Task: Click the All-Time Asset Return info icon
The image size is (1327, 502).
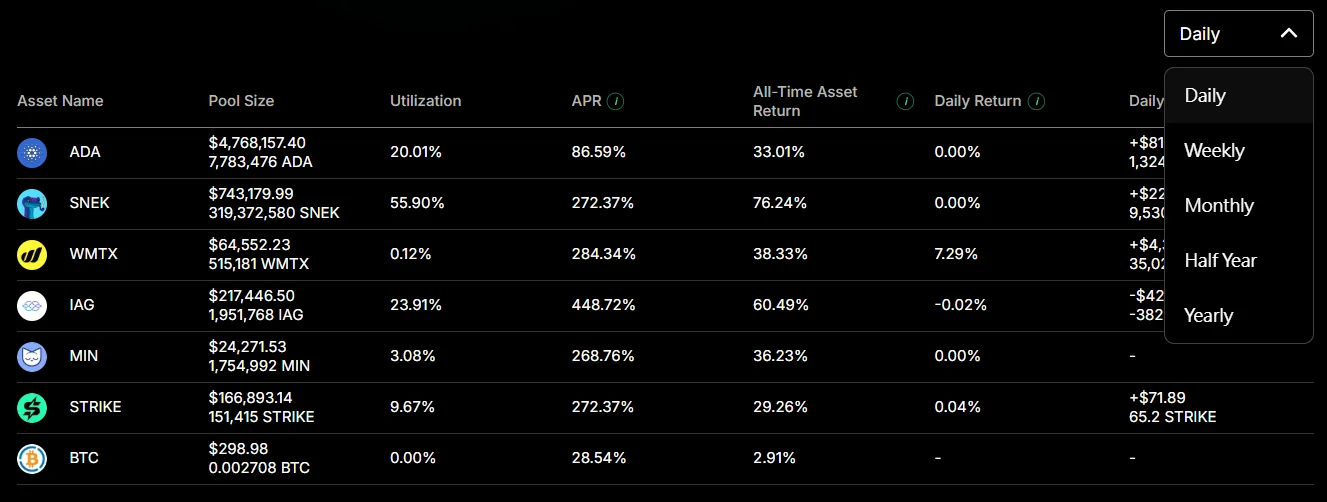Action: [905, 101]
